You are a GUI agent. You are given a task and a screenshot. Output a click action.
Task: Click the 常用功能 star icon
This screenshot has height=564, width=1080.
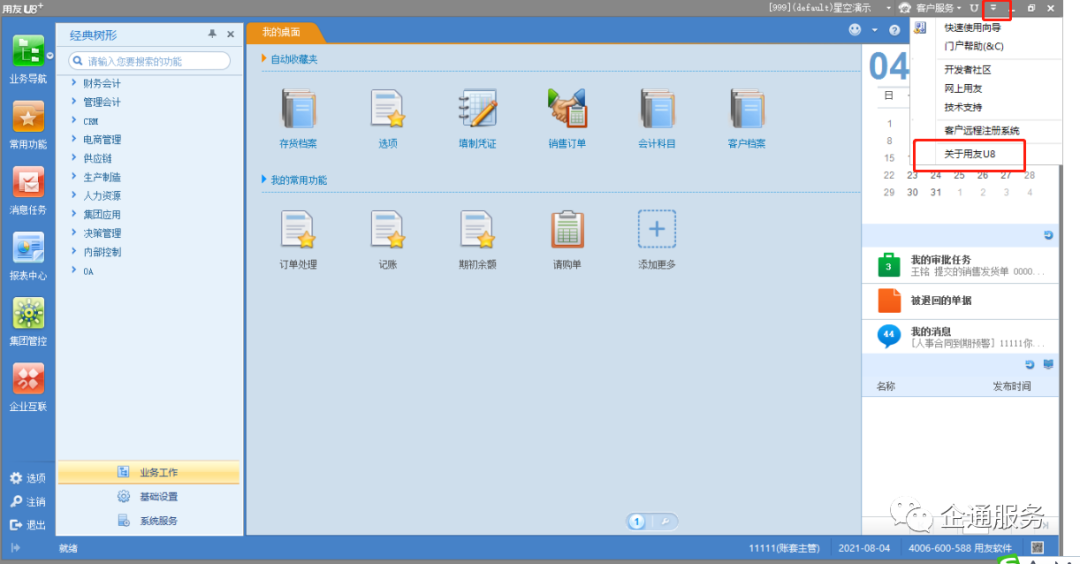27,118
